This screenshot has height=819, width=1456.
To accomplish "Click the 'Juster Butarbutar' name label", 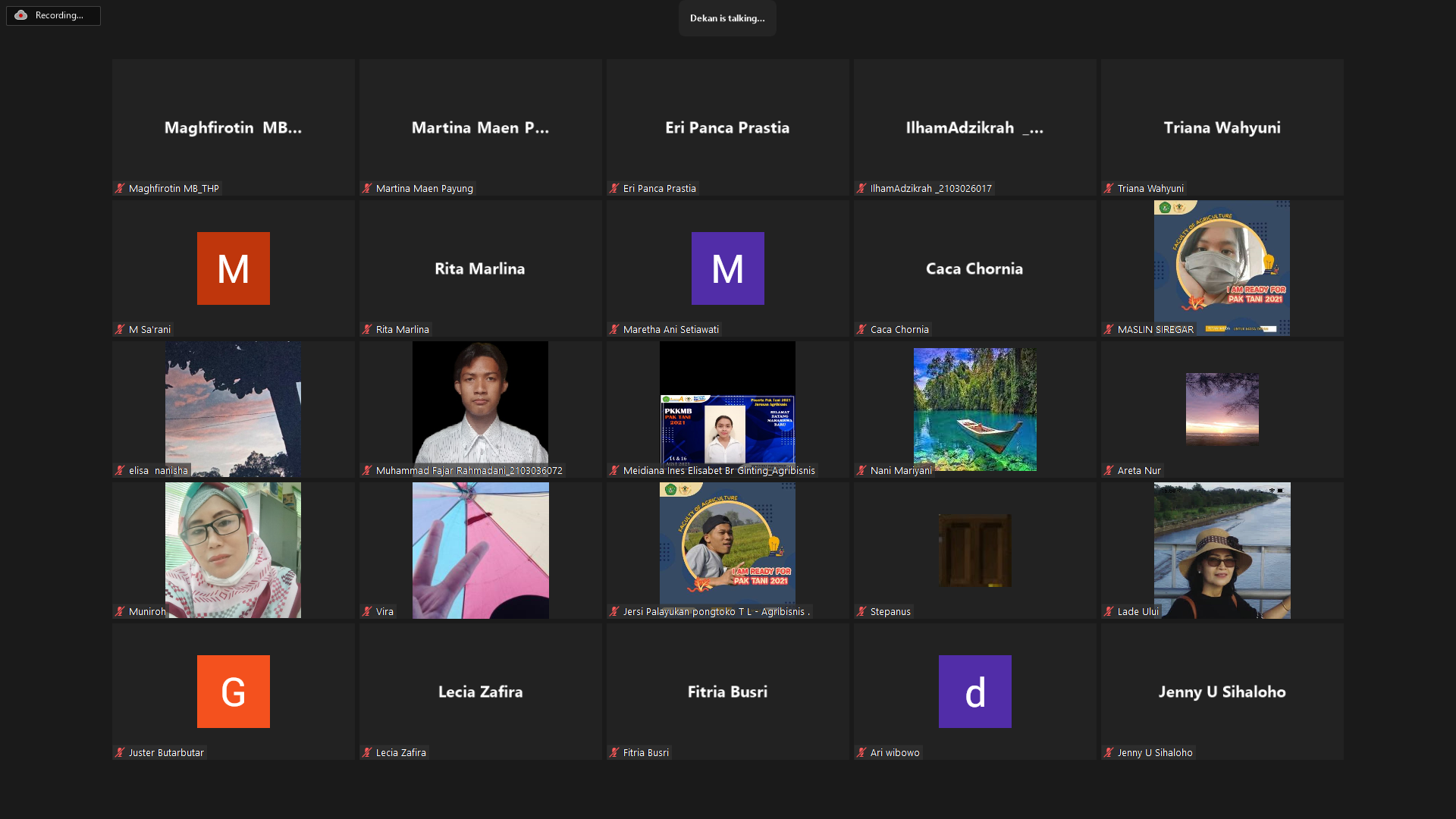I will click(x=166, y=752).
